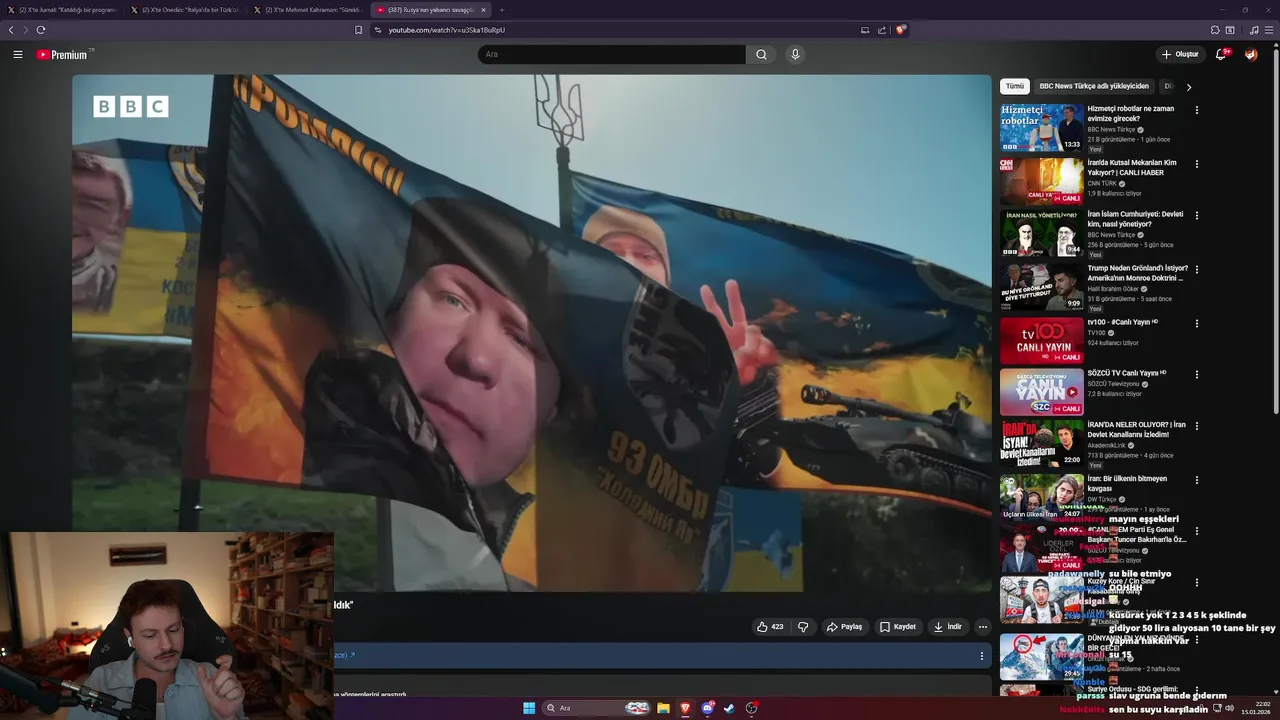This screenshot has width=1280, height=720.
Task: Open 'SÖZCÜ TV Canlı Yayını' title link
Action: click(1127, 373)
